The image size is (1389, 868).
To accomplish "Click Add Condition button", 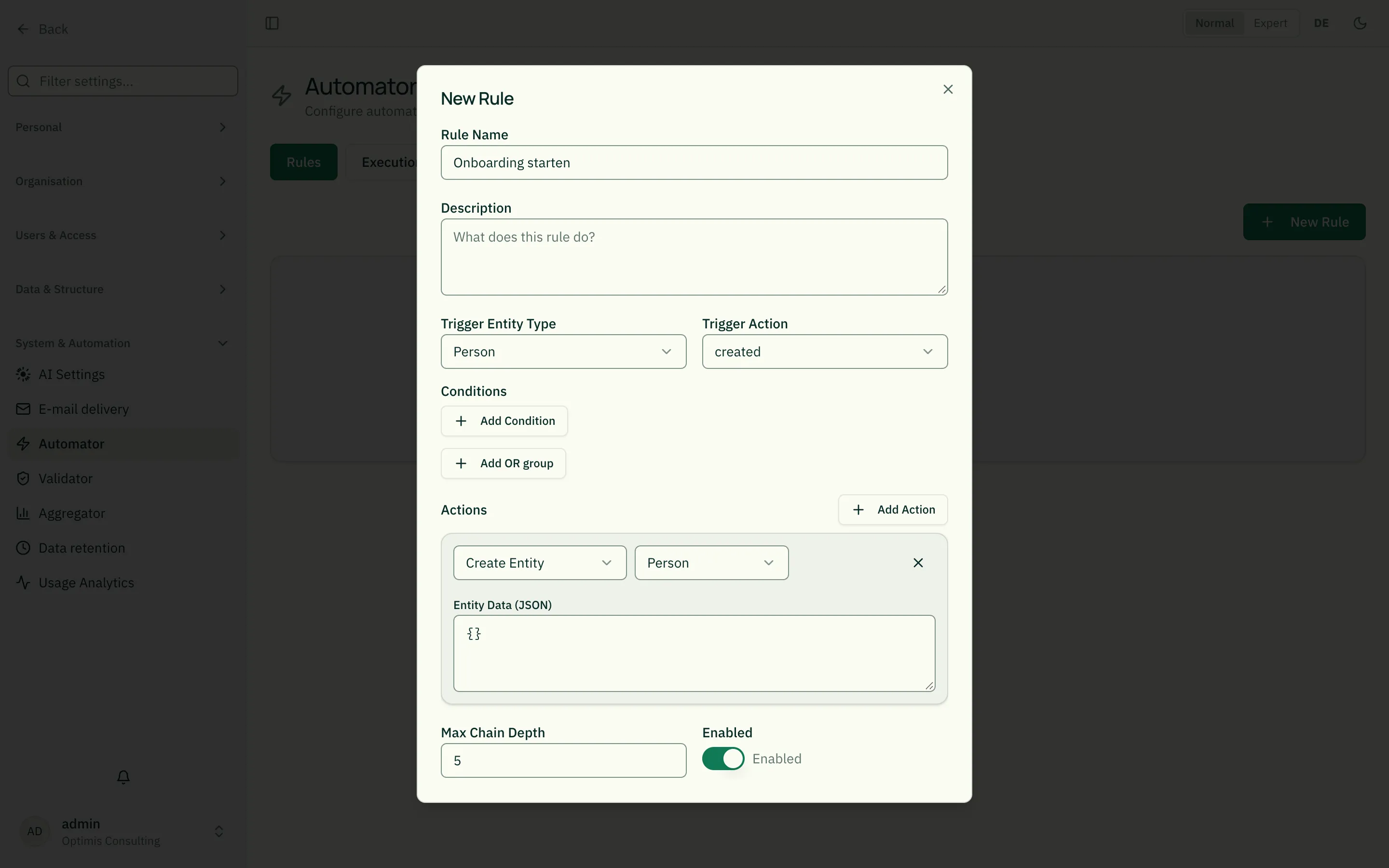I will pos(504,421).
